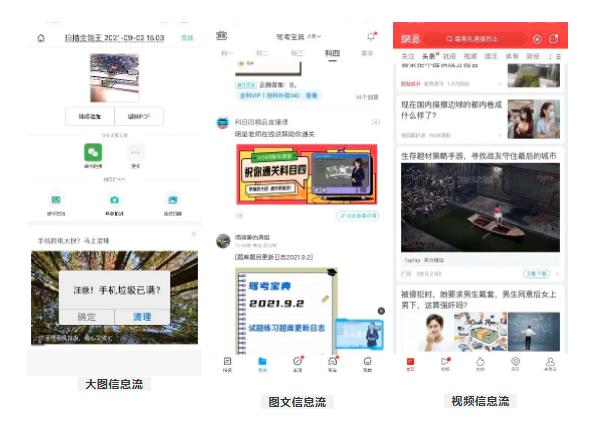Open the forest big-image ad
Screen dimensions: 590x427
[x=114, y=297]
